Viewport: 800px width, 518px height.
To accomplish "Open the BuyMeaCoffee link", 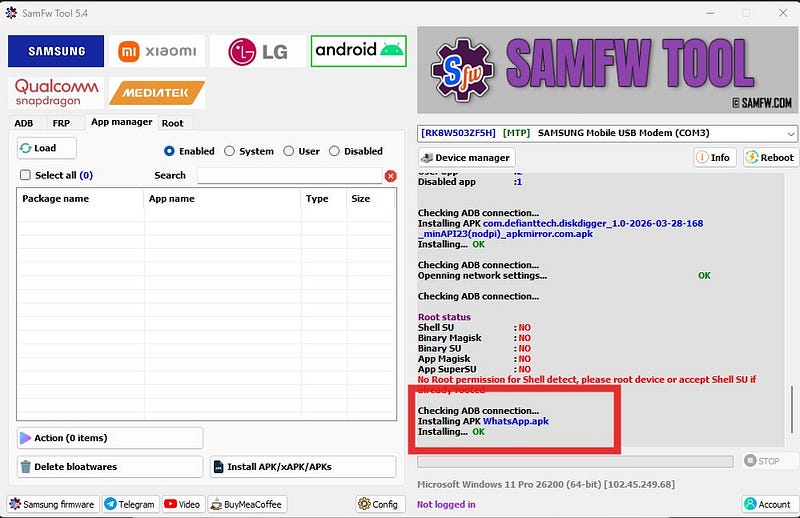I will (x=247, y=504).
